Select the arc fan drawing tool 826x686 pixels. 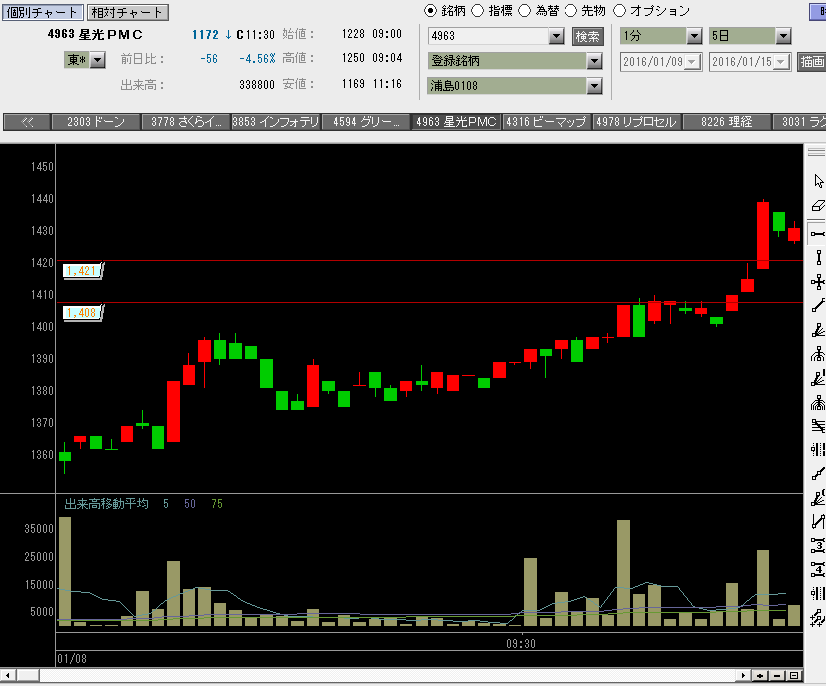[x=818, y=355]
